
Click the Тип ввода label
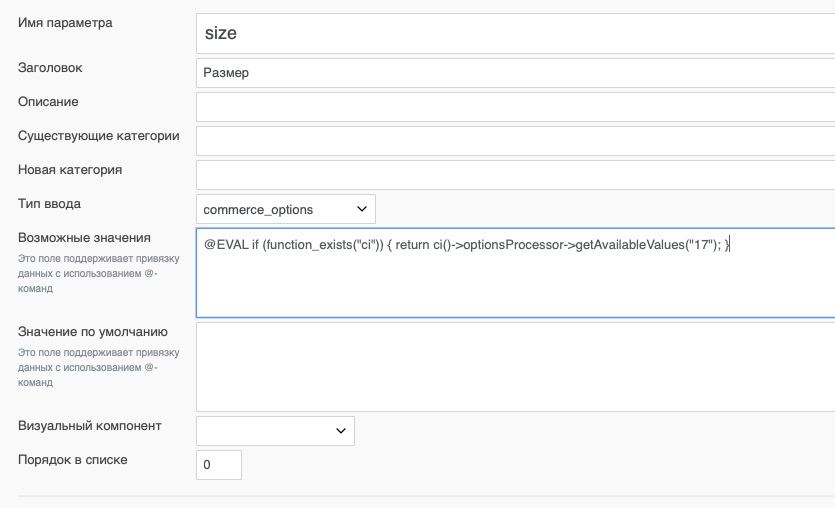click(49, 204)
